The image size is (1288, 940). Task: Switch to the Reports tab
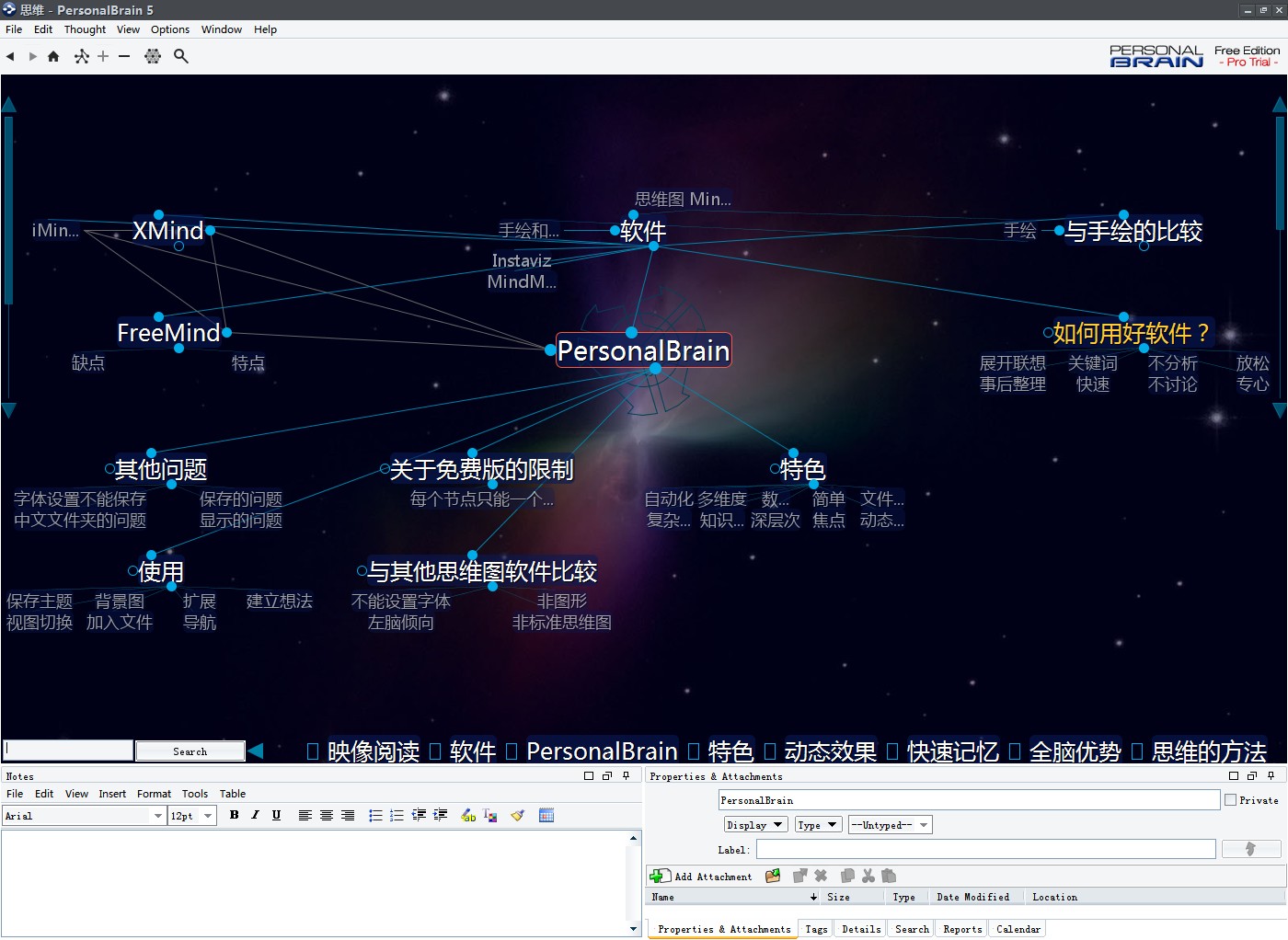click(962, 929)
